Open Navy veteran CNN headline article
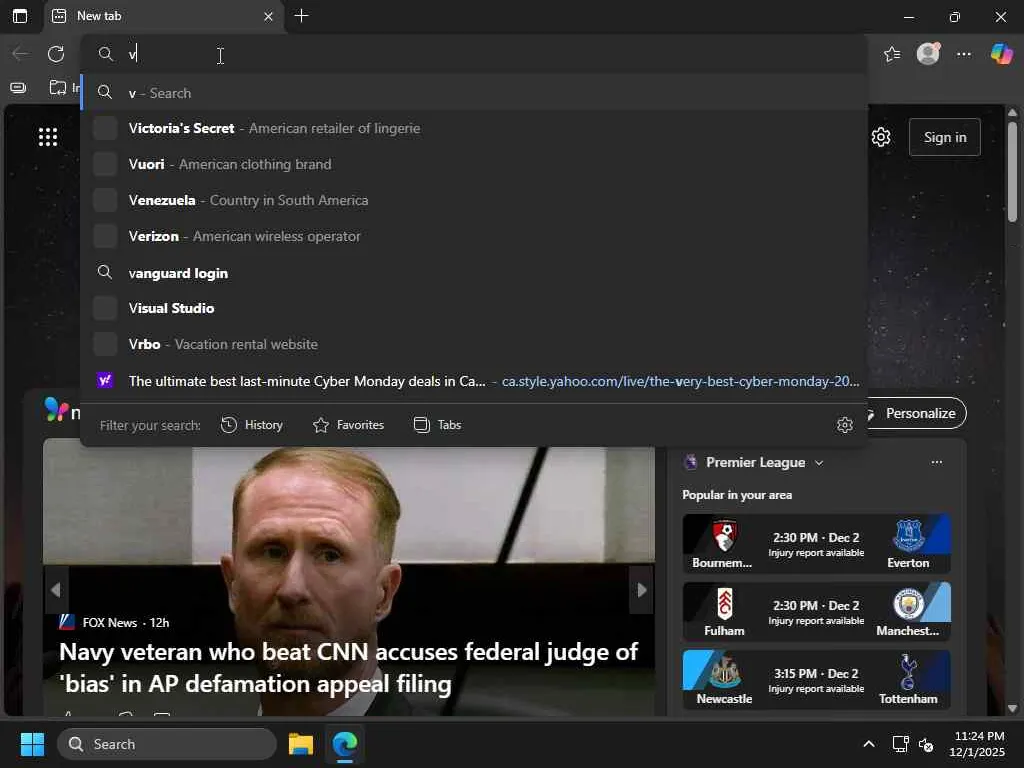The image size is (1024, 768). 349,667
